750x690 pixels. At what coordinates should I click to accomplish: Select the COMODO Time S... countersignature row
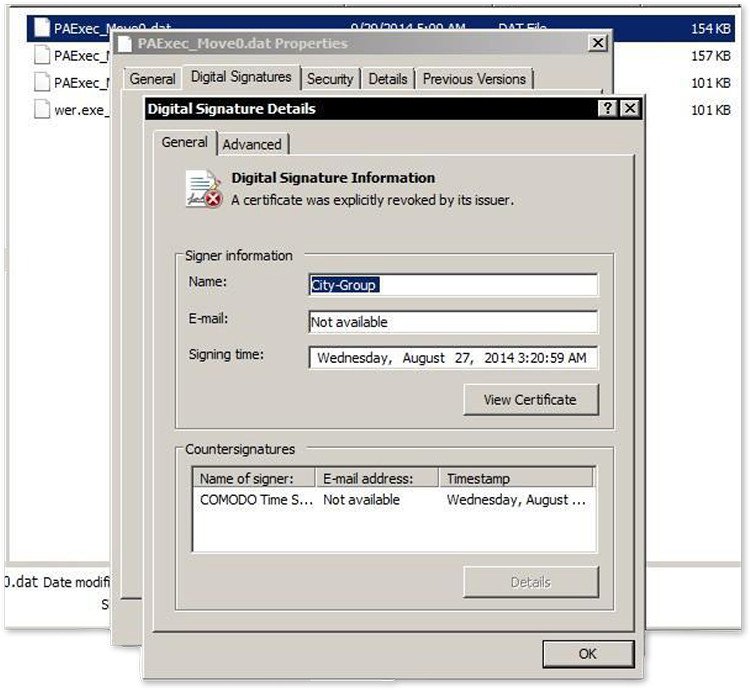[257, 499]
